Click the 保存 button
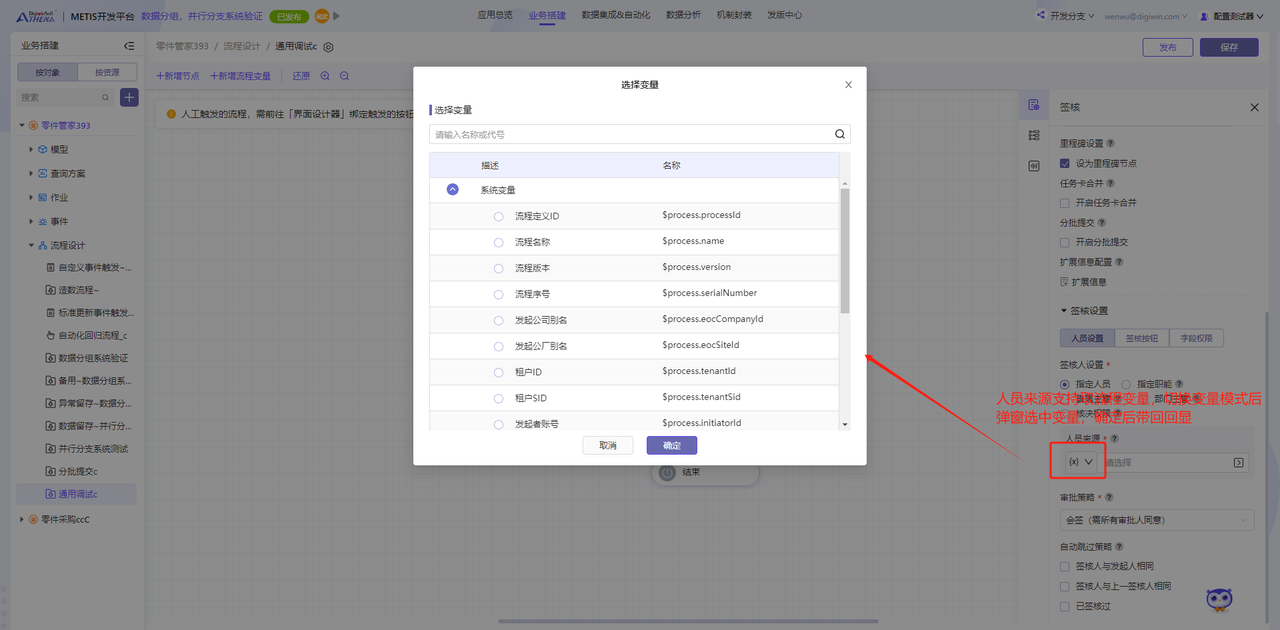Viewport: 1280px width, 630px height. pos(1229,47)
